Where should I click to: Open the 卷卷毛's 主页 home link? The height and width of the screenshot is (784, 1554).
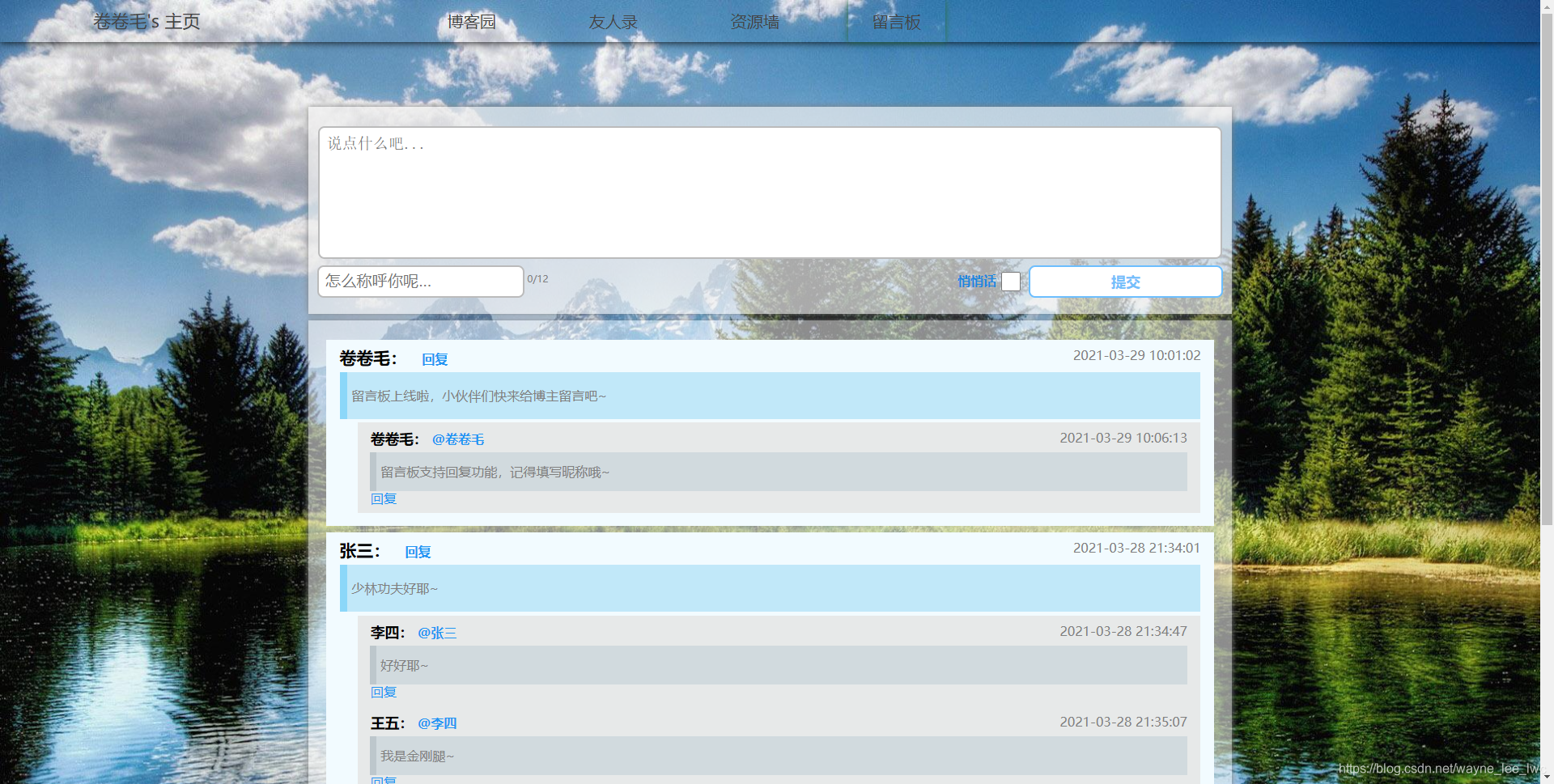point(146,22)
